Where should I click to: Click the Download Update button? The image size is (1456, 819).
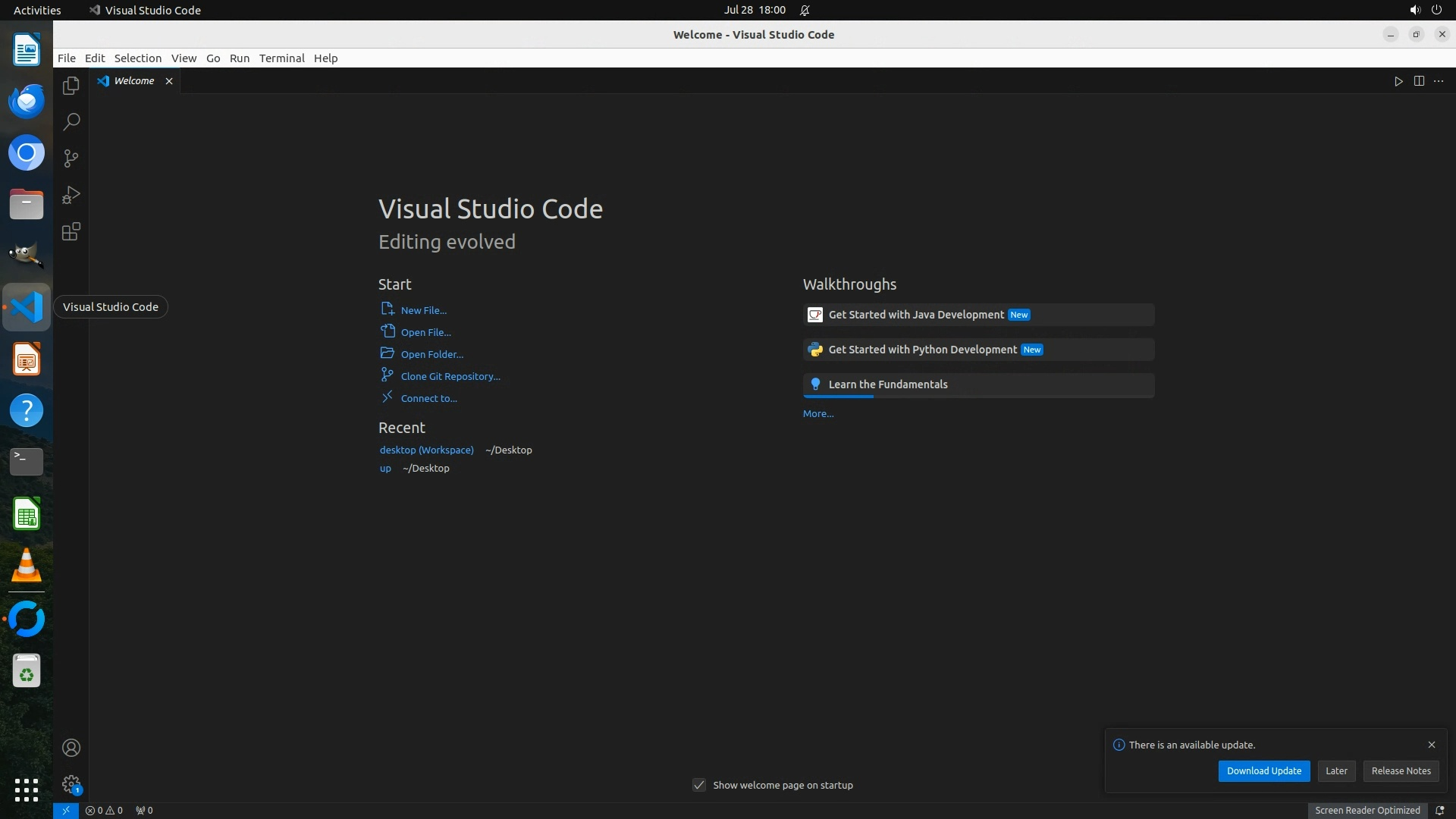pos(1263,770)
